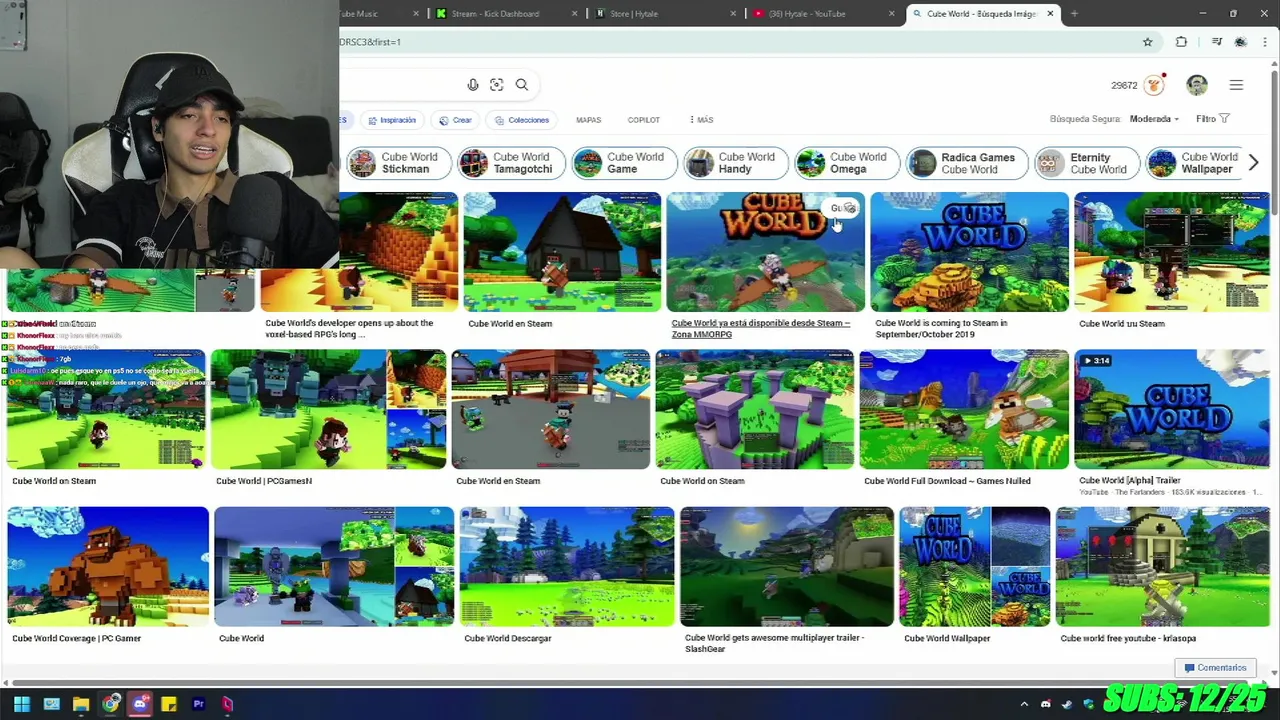Screen dimensions: 1280x720
Task: Open visual search camera icon
Action: 497,85
